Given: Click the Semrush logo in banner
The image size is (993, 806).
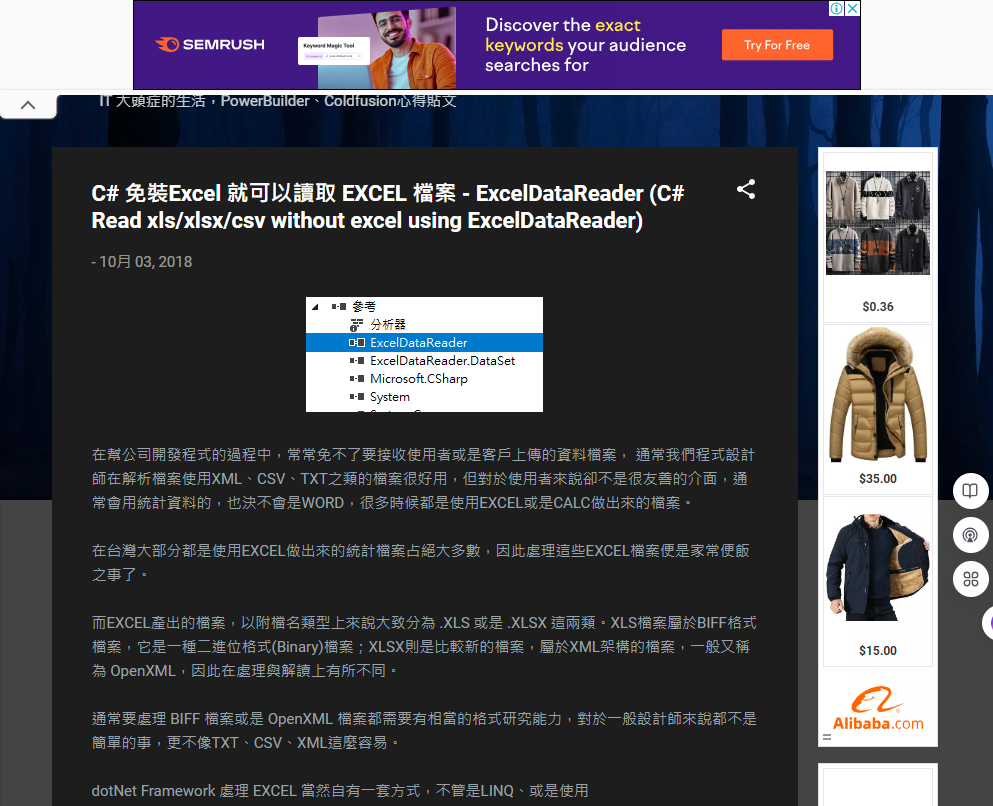Looking at the screenshot, I should coord(210,44).
